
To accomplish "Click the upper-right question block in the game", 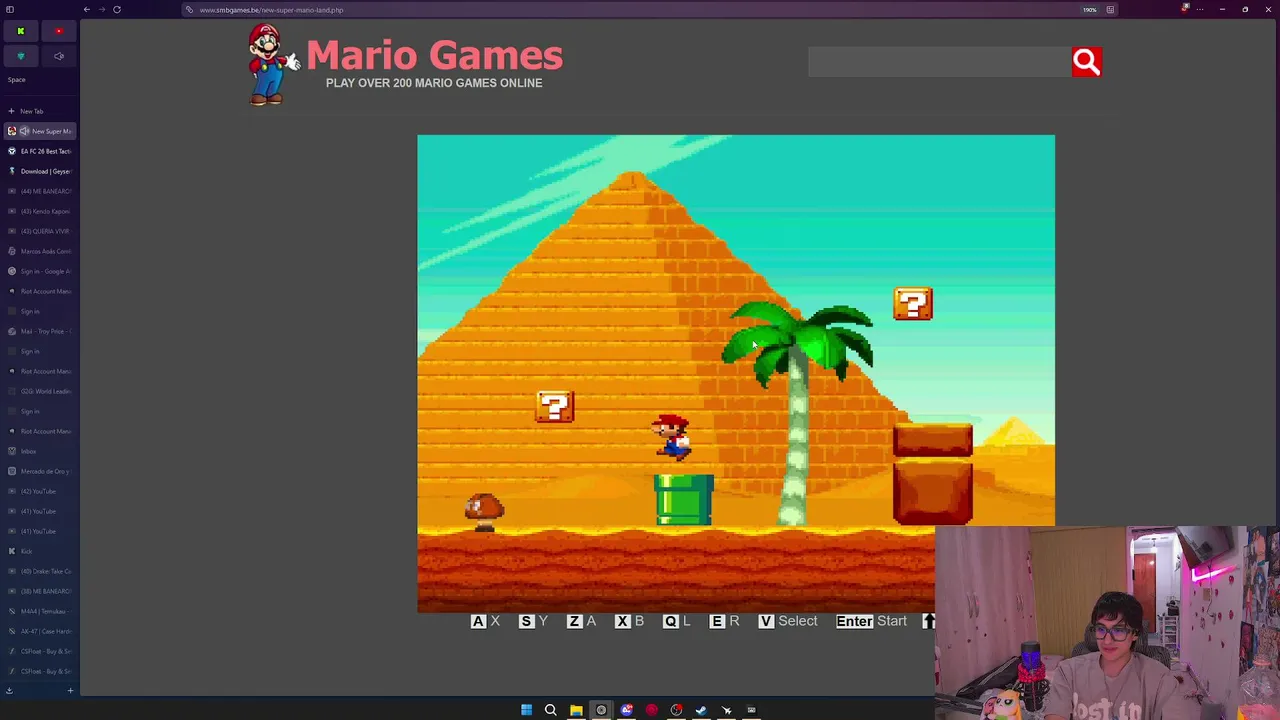I will (912, 304).
